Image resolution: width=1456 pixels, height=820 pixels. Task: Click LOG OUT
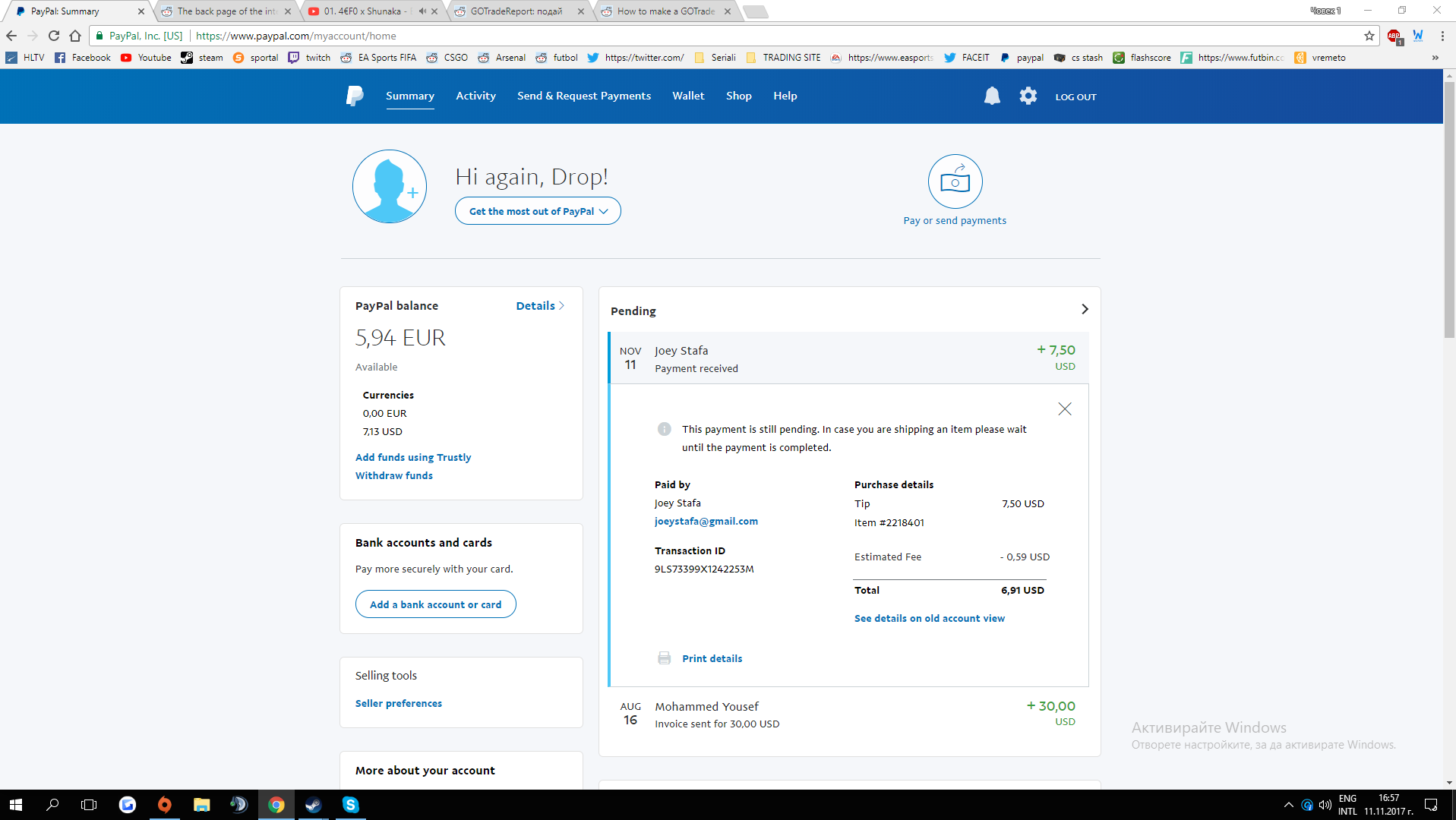pos(1075,97)
